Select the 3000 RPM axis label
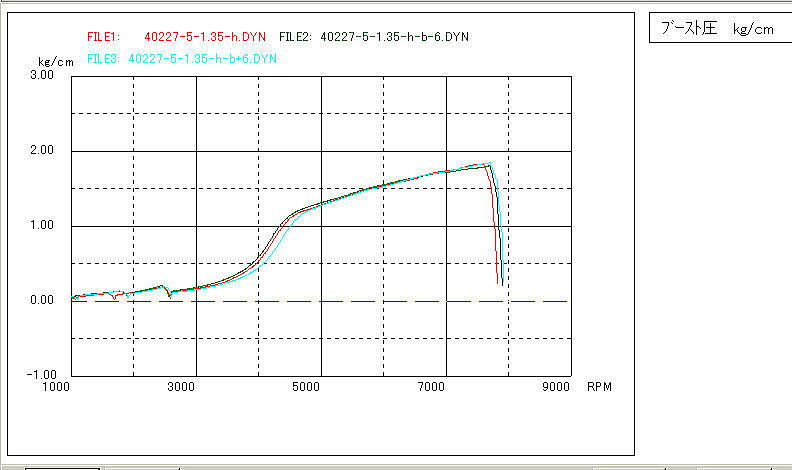792x470 pixels. pyautogui.click(x=181, y=387)
